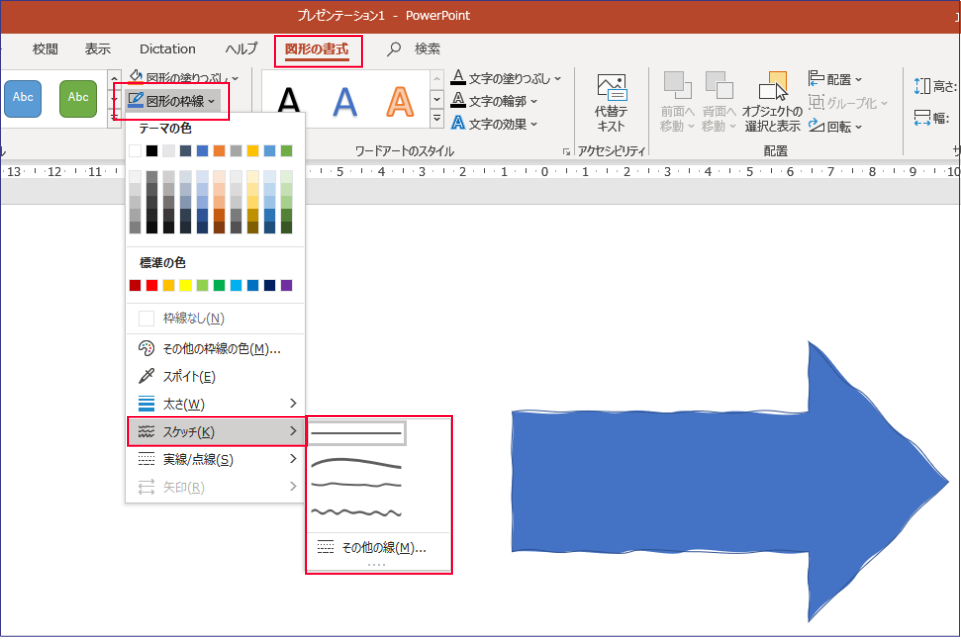The width and height of the screenshot is (961, 642).
Task: Click the 代替テキスト (alt text) icon
Action: (610, 102)
